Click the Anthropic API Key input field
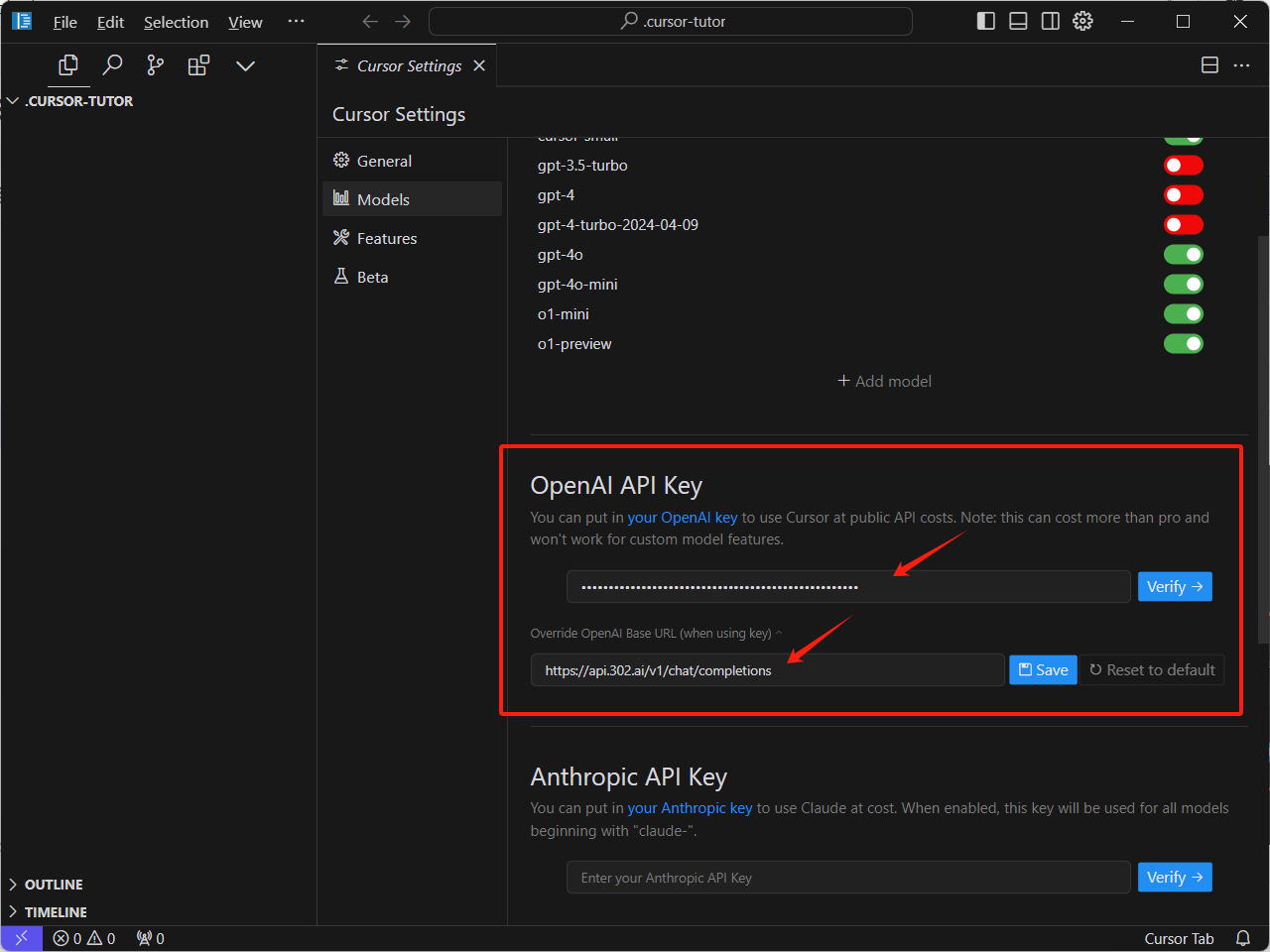 click(848, 877)
